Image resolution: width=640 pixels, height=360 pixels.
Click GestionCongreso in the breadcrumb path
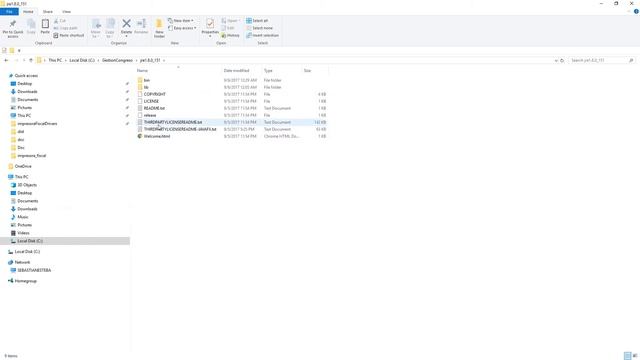[117, 60]
